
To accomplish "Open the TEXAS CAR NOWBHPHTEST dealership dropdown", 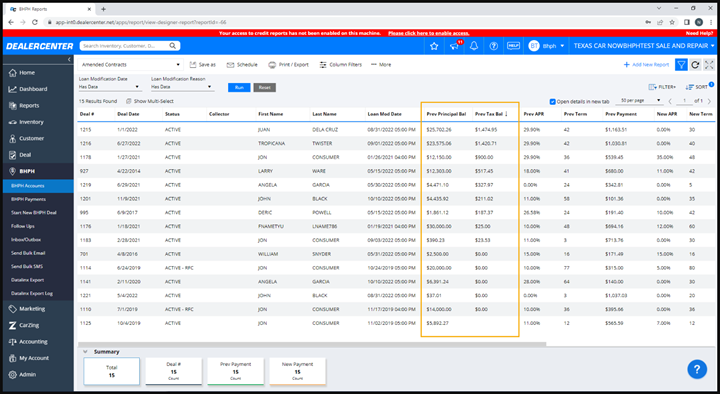I will click(x=644, y=46).
